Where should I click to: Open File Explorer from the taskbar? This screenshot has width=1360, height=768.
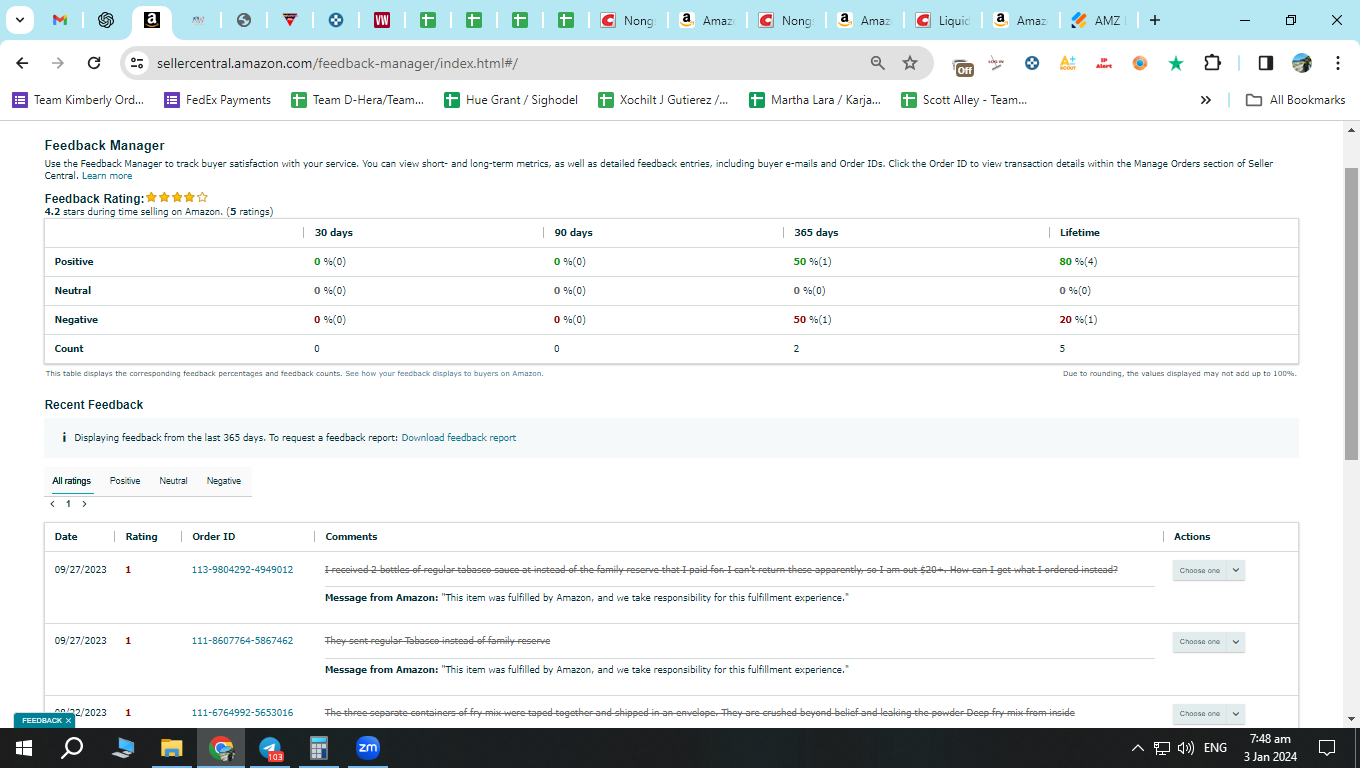(x=172, y=748)
